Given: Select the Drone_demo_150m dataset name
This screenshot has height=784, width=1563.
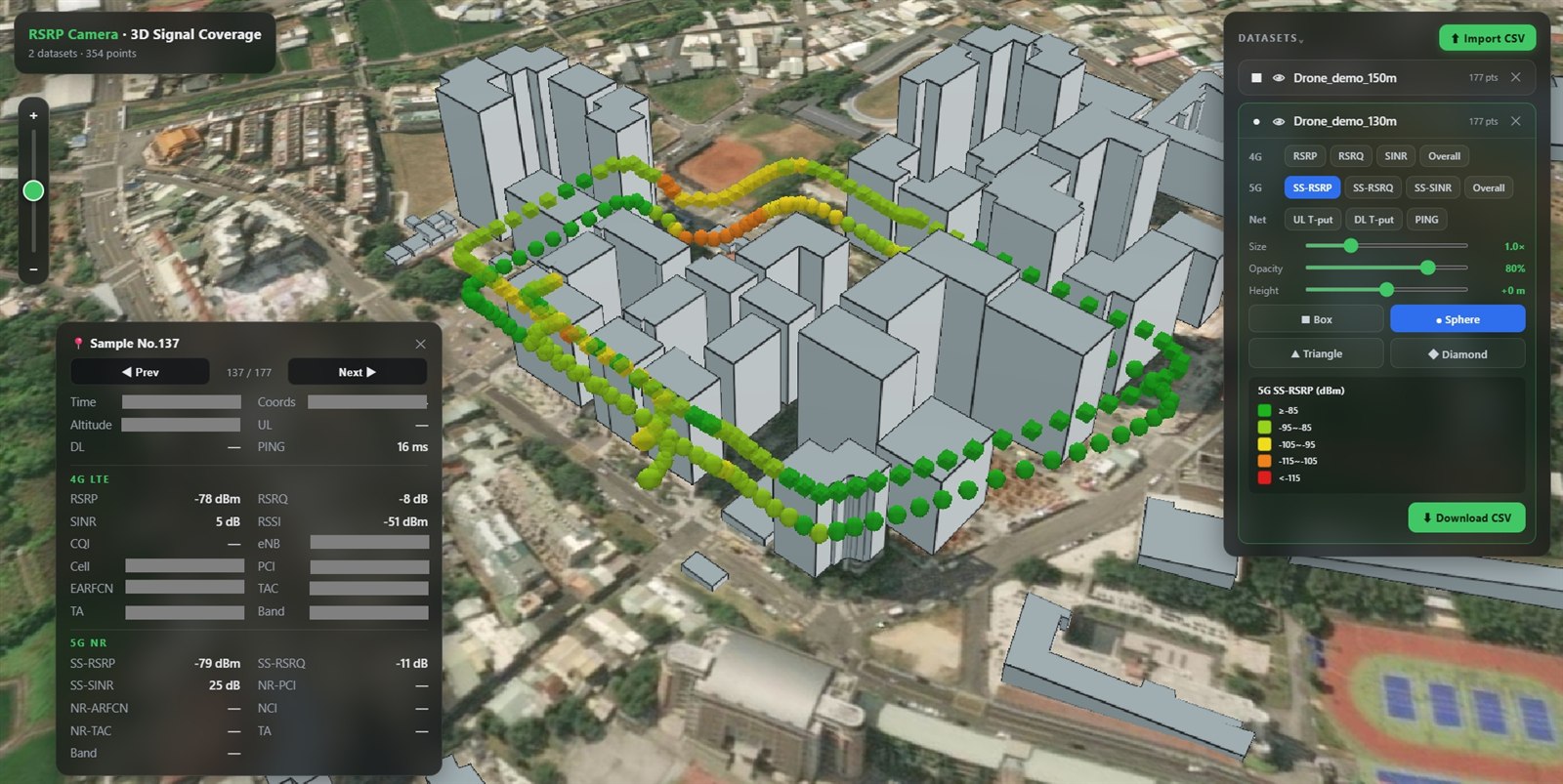Looking at the screenshot, I should click(x=1344, y=78).
